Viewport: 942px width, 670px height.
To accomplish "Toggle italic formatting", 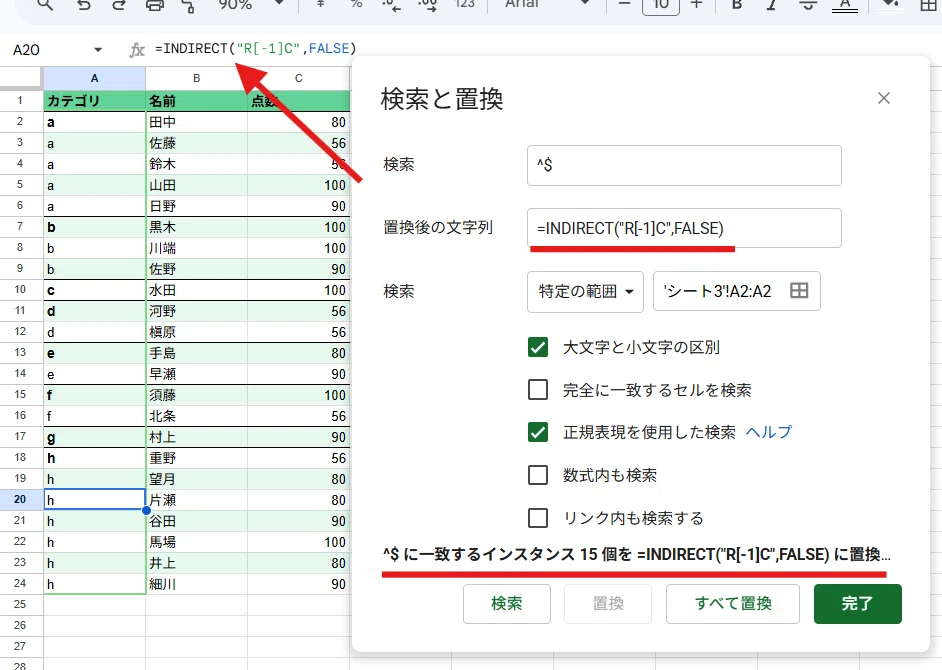I will (x=772, y=4).
